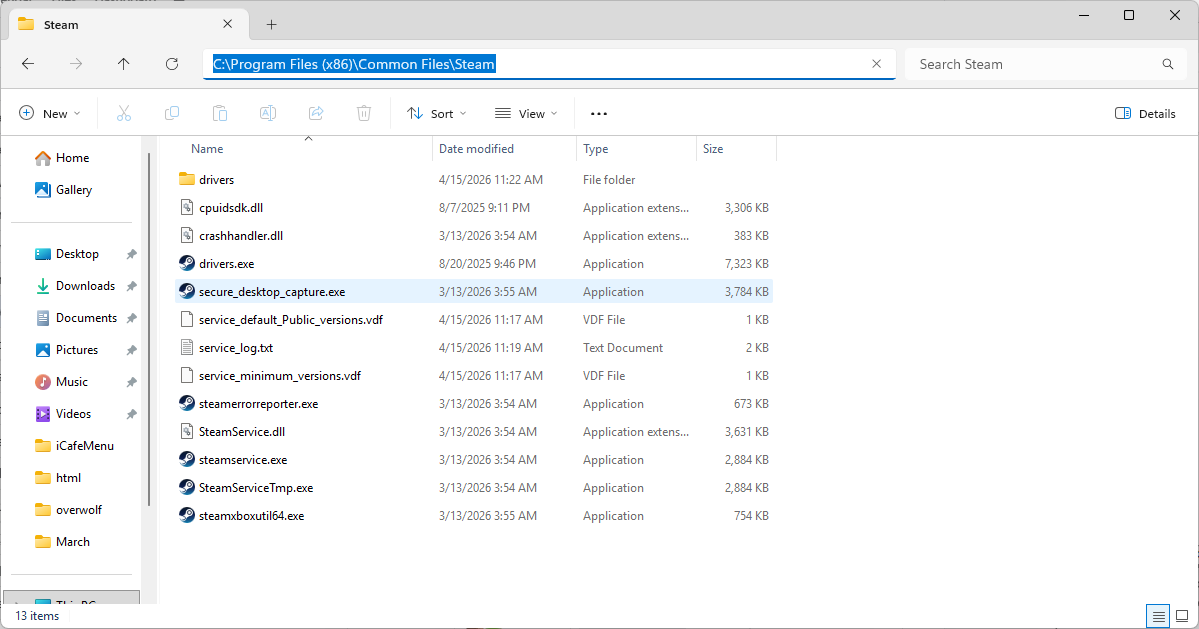Switch to details list layout icon

coord(1158,615)
